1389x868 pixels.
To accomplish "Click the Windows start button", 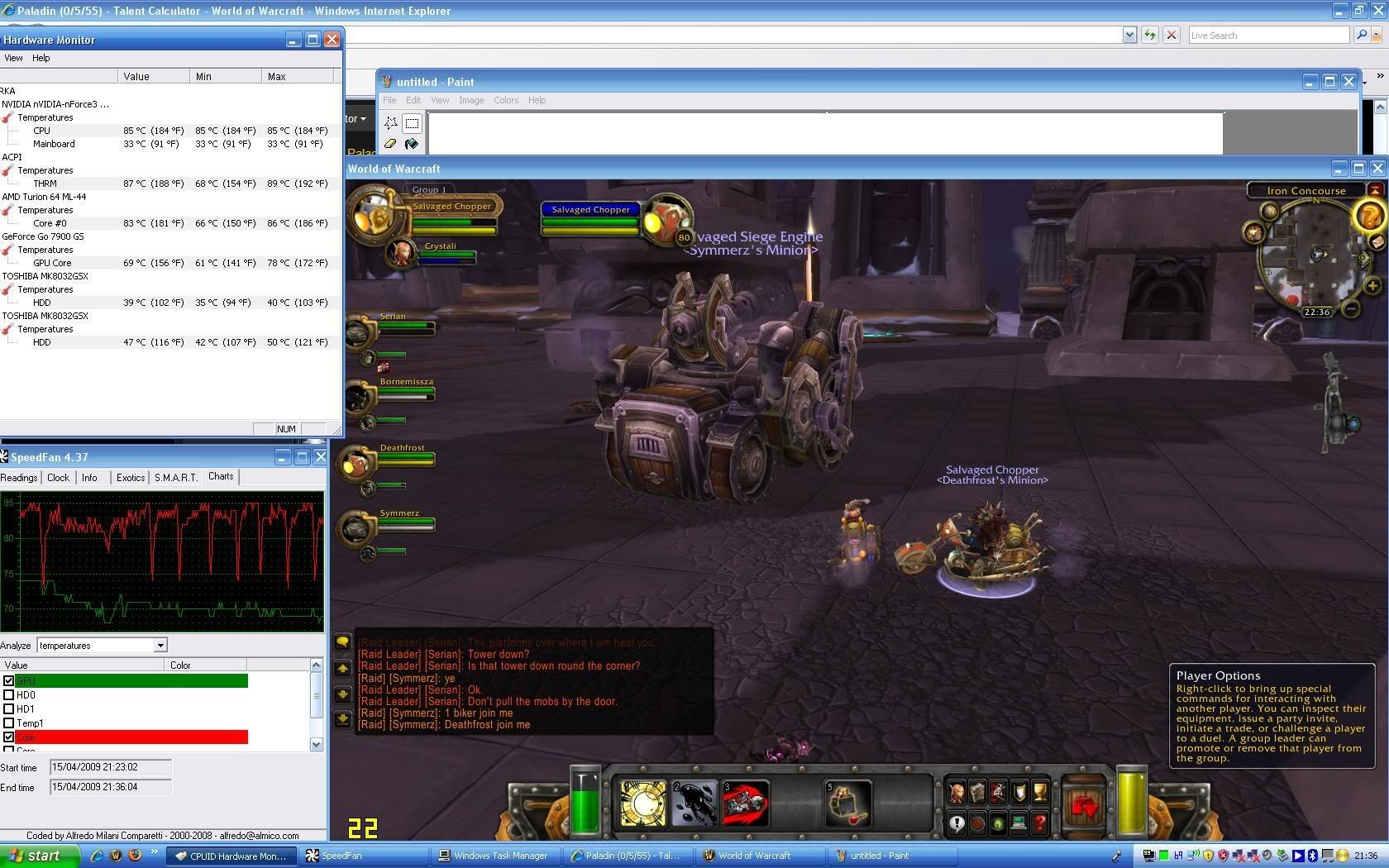I will pos(40,856).
